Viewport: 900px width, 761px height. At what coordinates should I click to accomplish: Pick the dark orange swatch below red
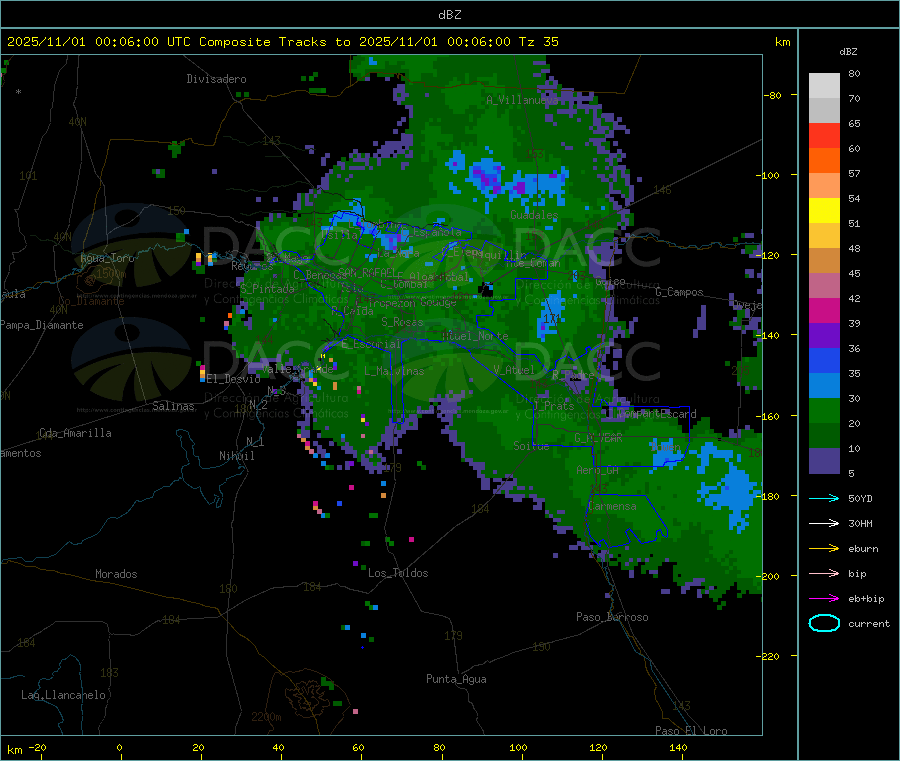tap(824, 161)
